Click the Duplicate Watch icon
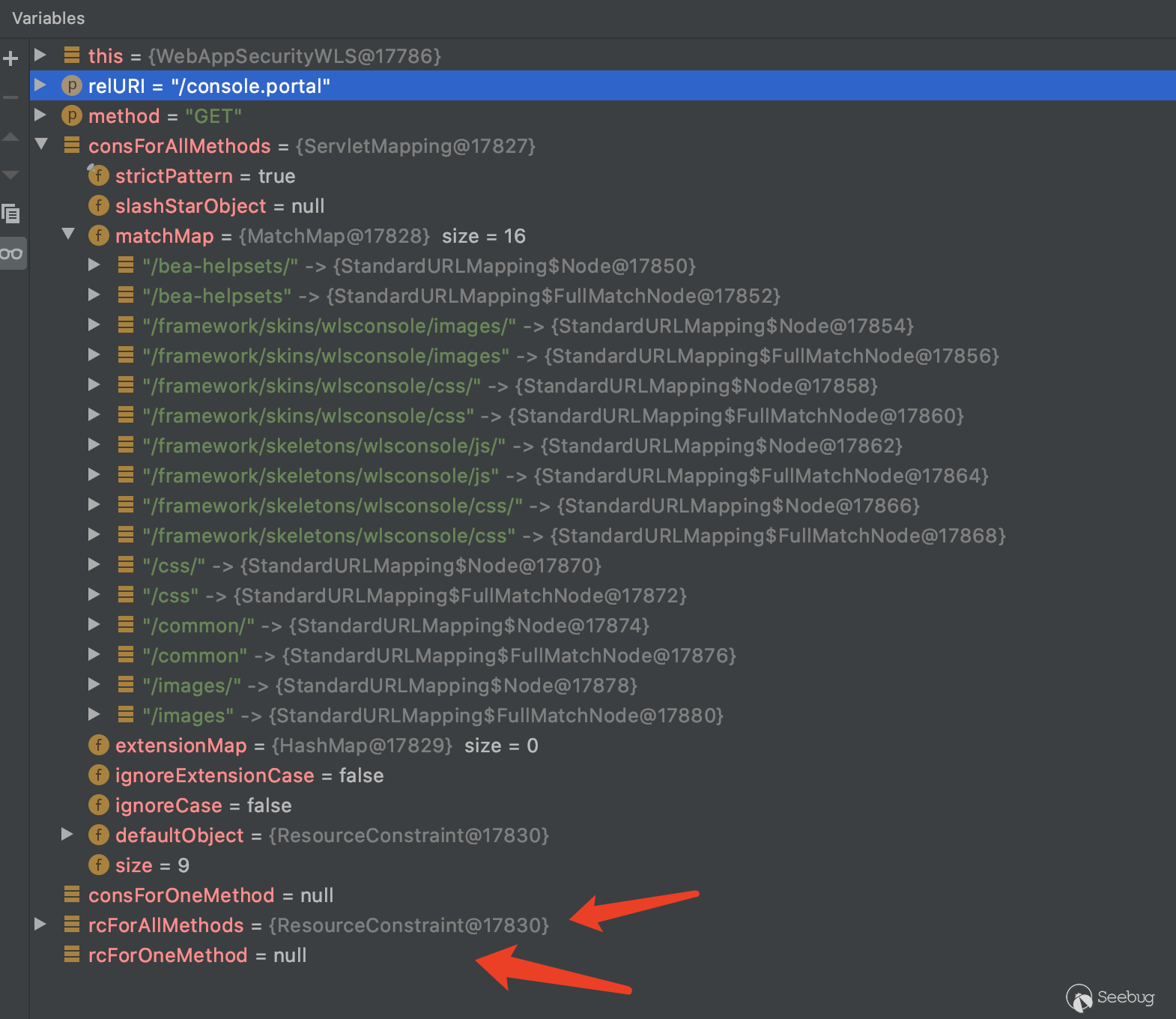 10,214
